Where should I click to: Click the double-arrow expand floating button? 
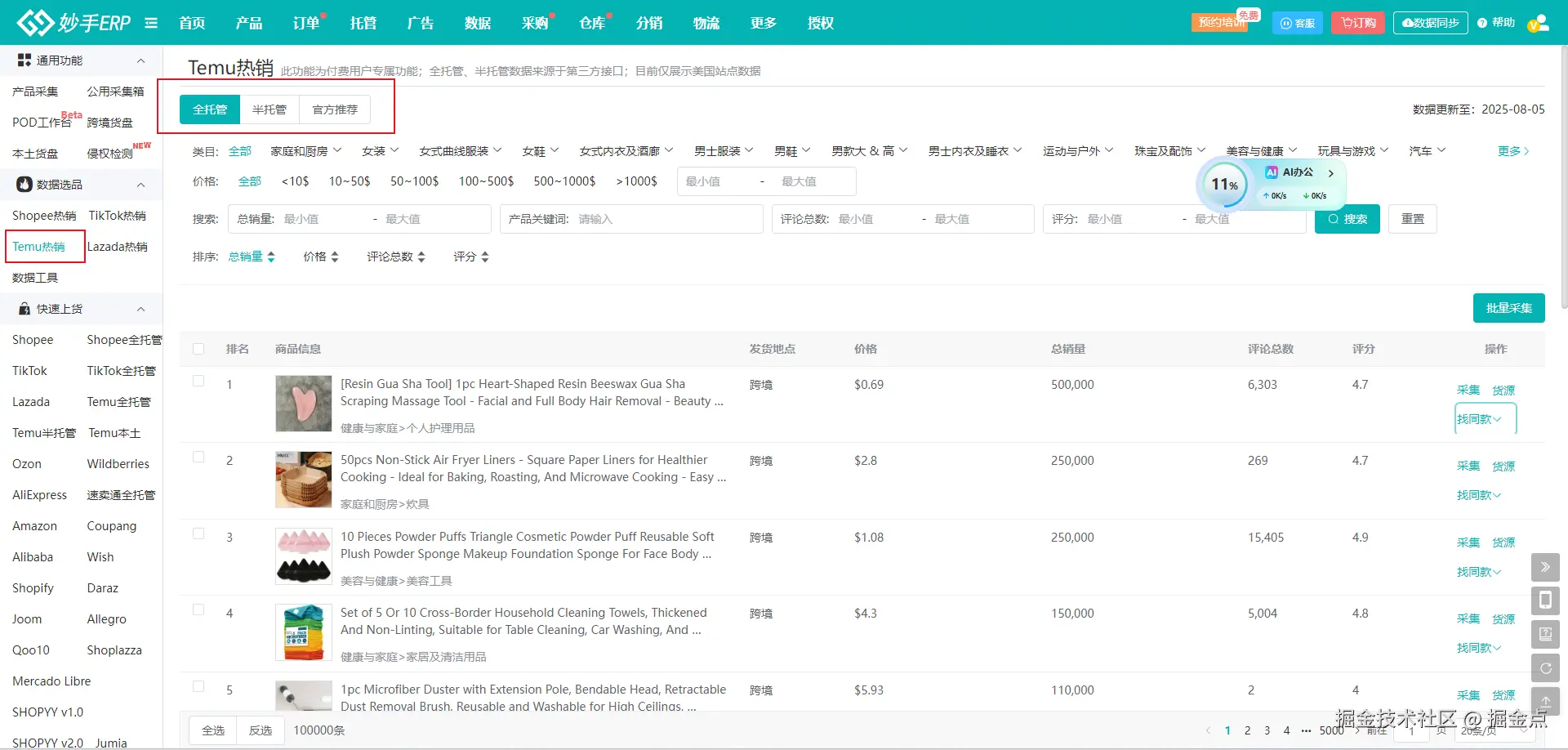[x=1545, y=567]
